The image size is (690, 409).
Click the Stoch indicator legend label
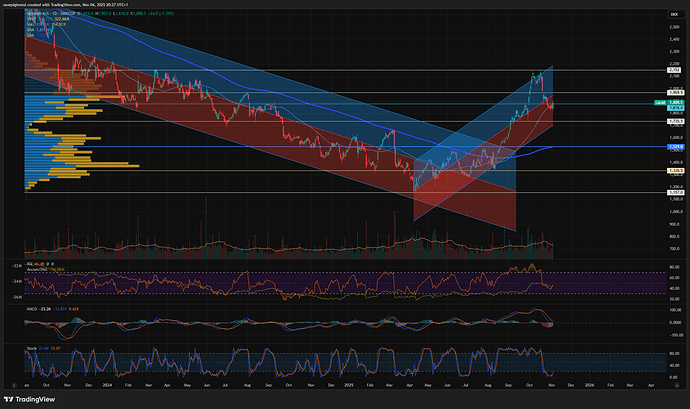coord(33,347)
